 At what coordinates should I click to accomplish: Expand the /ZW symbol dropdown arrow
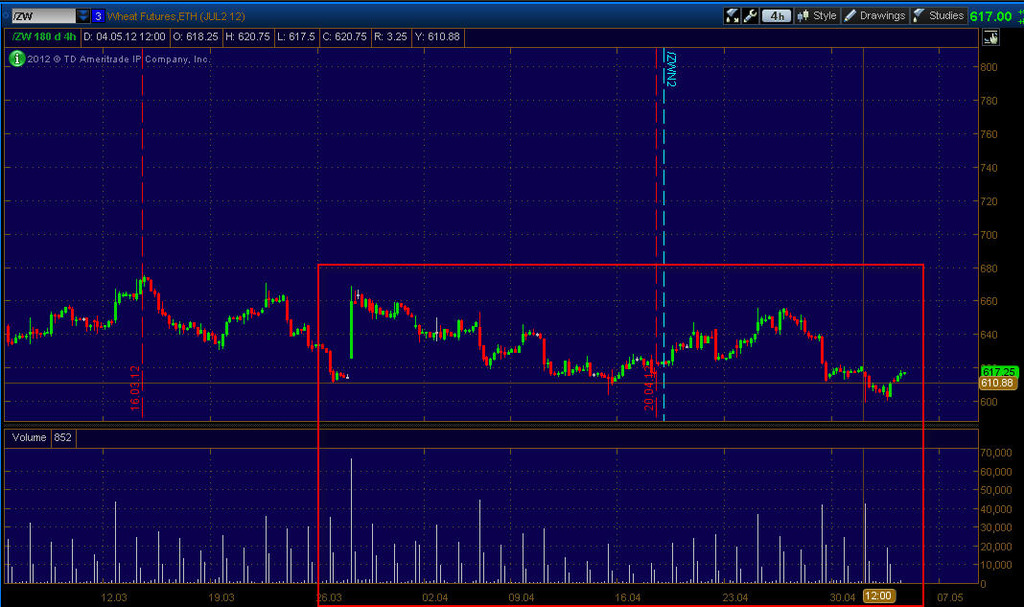(81, 16)
